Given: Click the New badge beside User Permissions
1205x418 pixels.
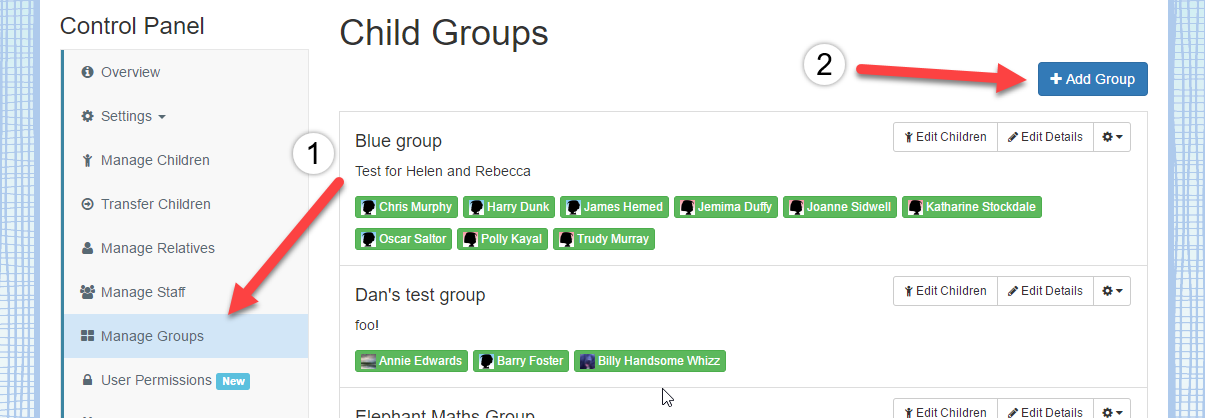Looking at the screenshot, I should [x=233, y=381].
